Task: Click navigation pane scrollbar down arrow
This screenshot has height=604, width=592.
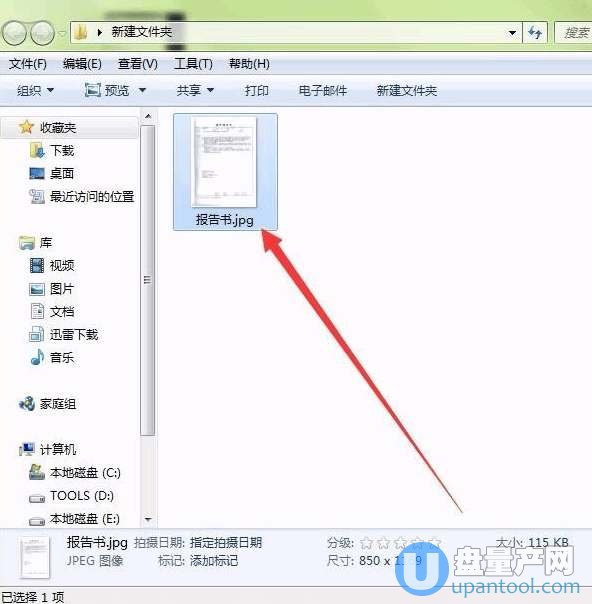Action: pyautogui.click(x=148, y=519)
